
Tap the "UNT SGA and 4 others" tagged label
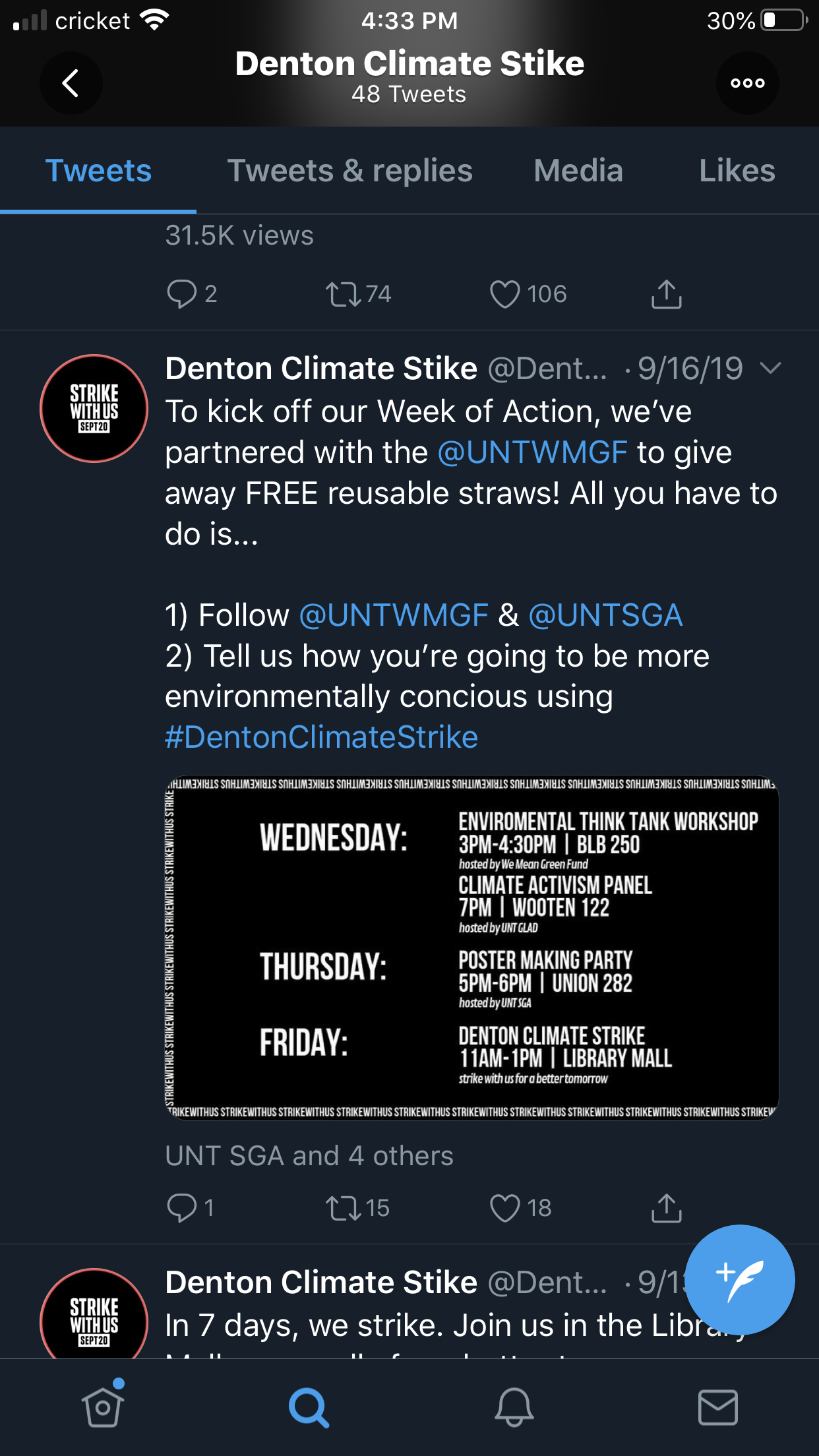(309, 1156)
